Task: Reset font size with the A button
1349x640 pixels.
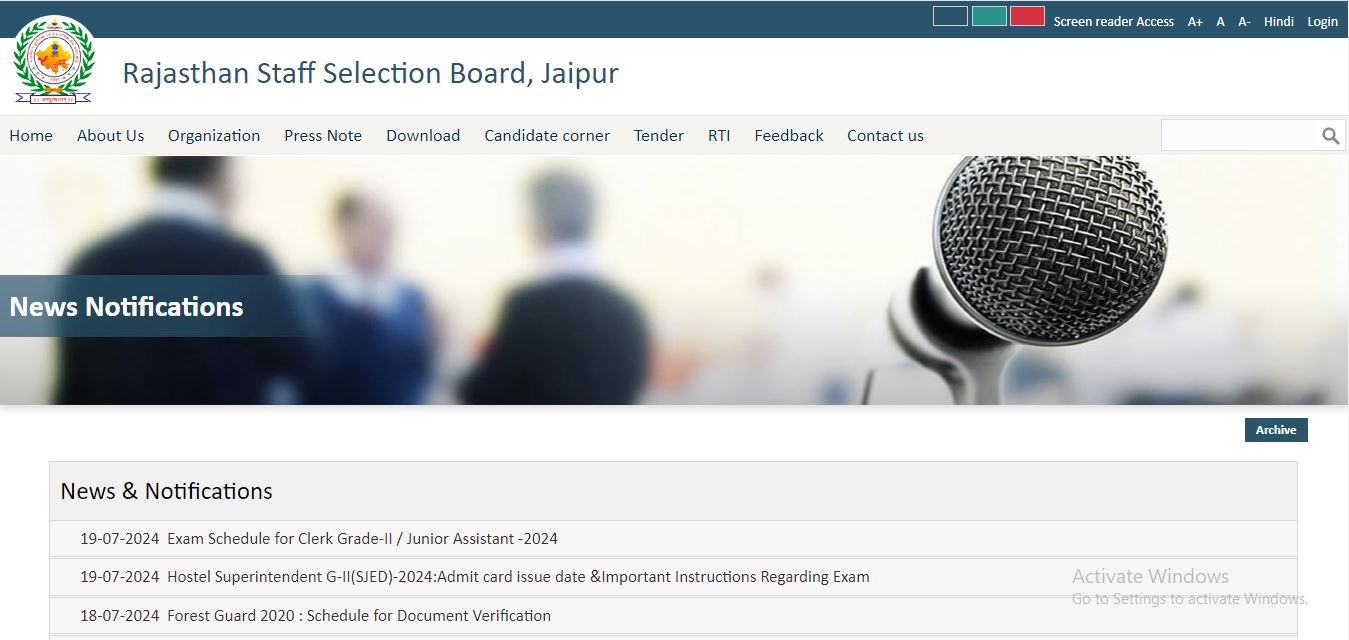Action: point(1220,22)
